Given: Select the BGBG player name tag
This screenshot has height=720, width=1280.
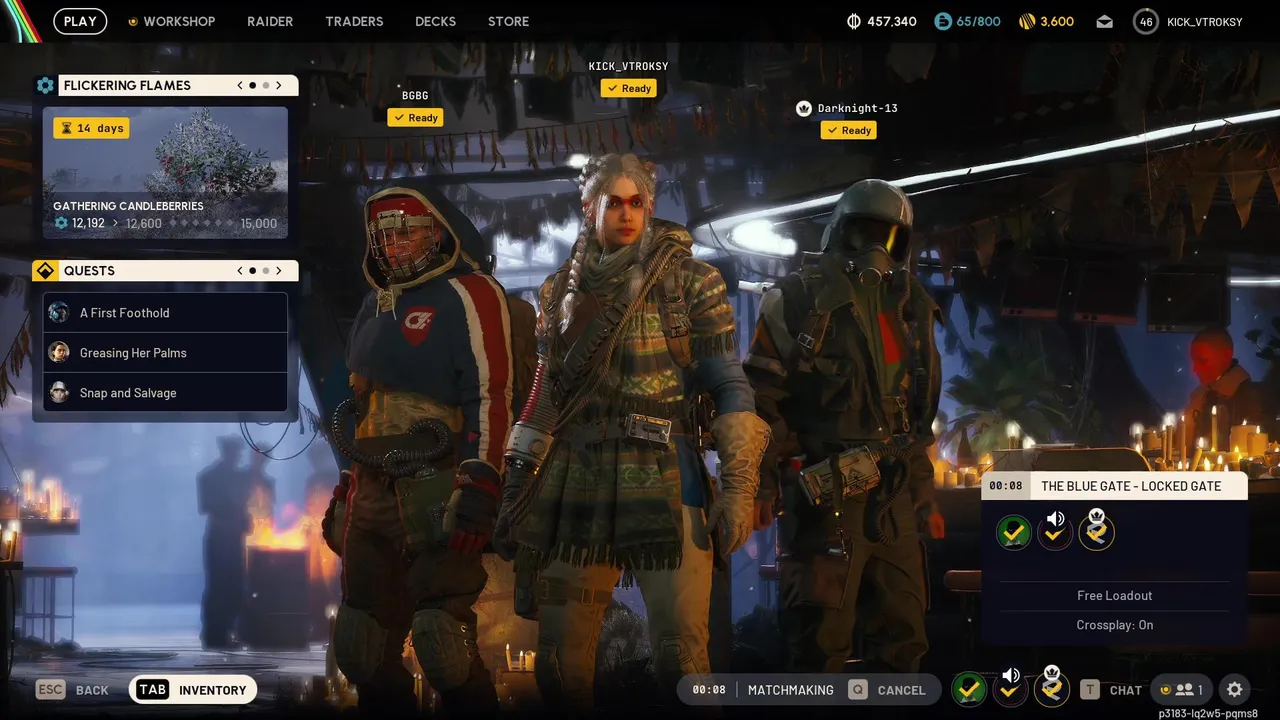Looking at the screenshot, I should [415, 96].
